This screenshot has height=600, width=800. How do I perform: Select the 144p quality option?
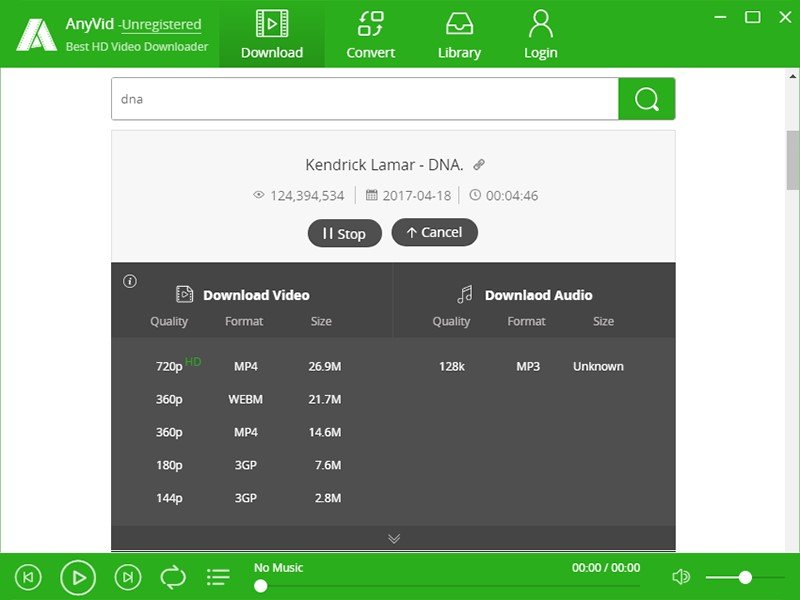(x=169, y=498)
